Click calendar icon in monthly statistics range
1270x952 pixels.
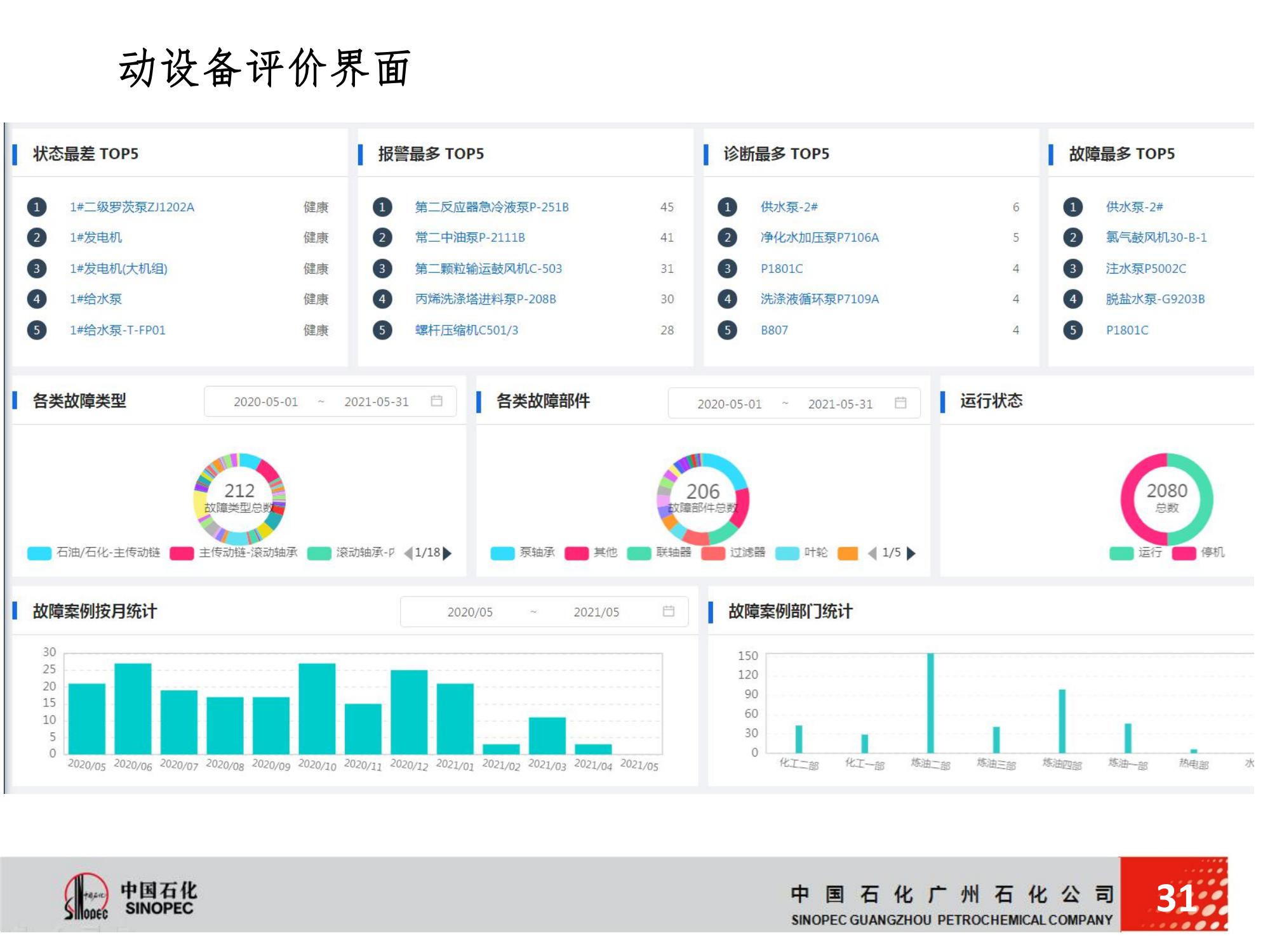[668, 611]
